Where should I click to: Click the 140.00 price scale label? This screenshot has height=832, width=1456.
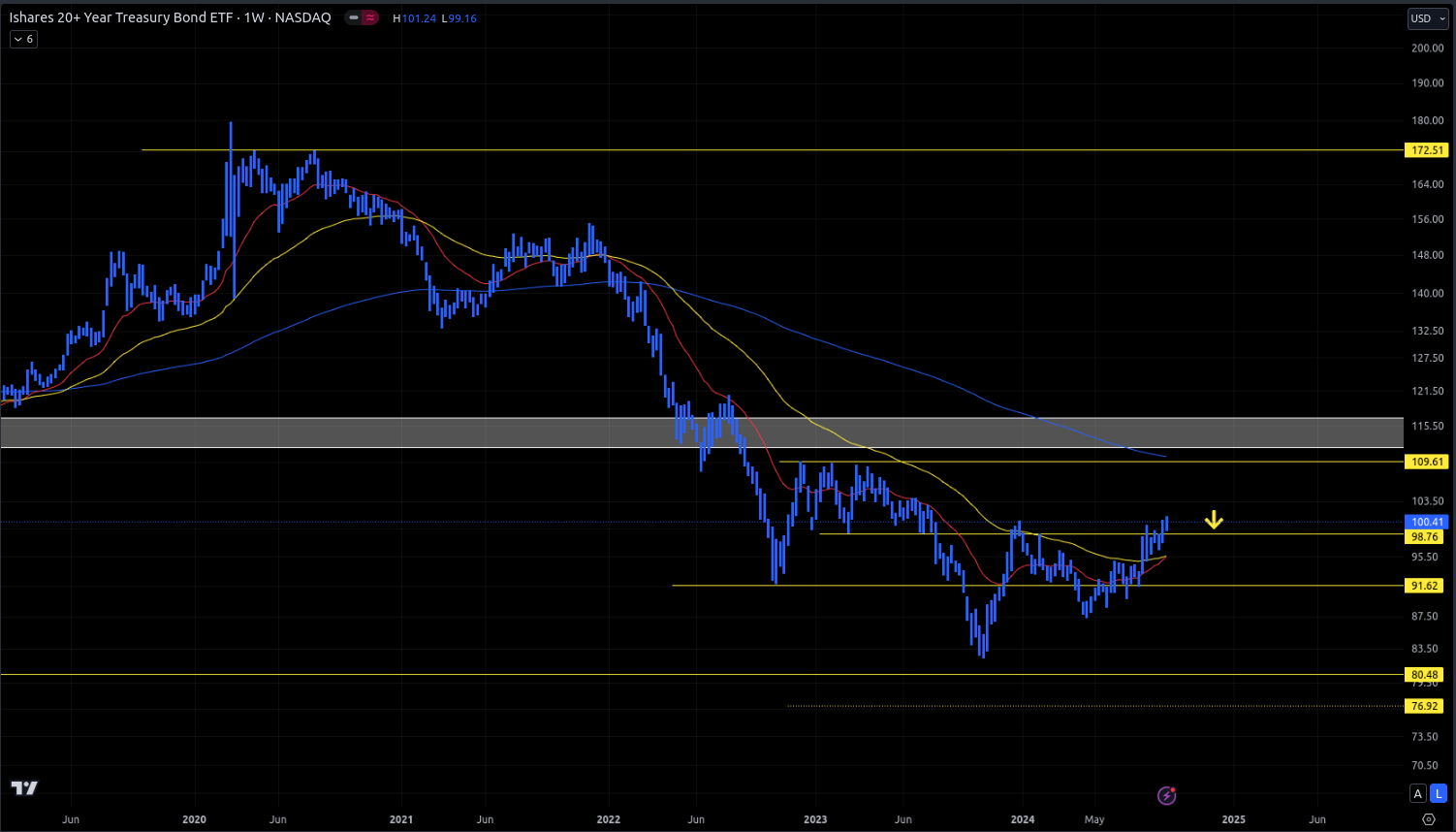tap(1428, 293)
